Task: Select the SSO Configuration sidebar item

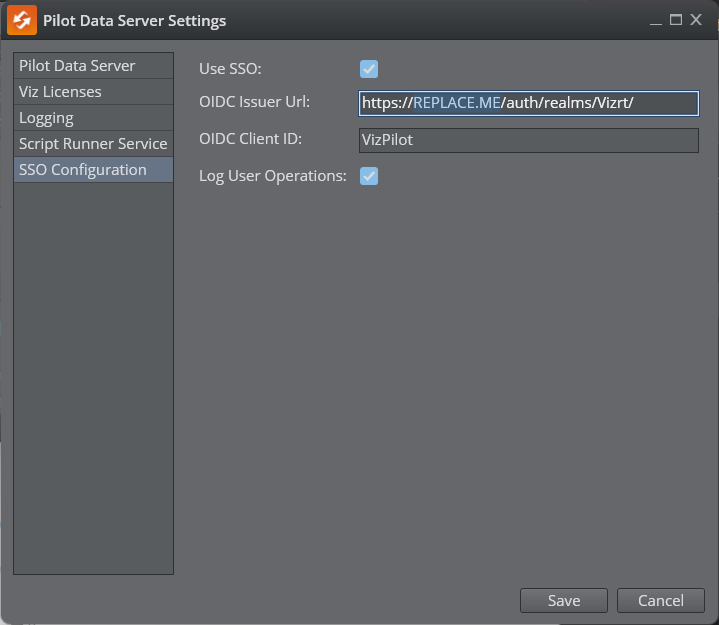Action: 83,170
